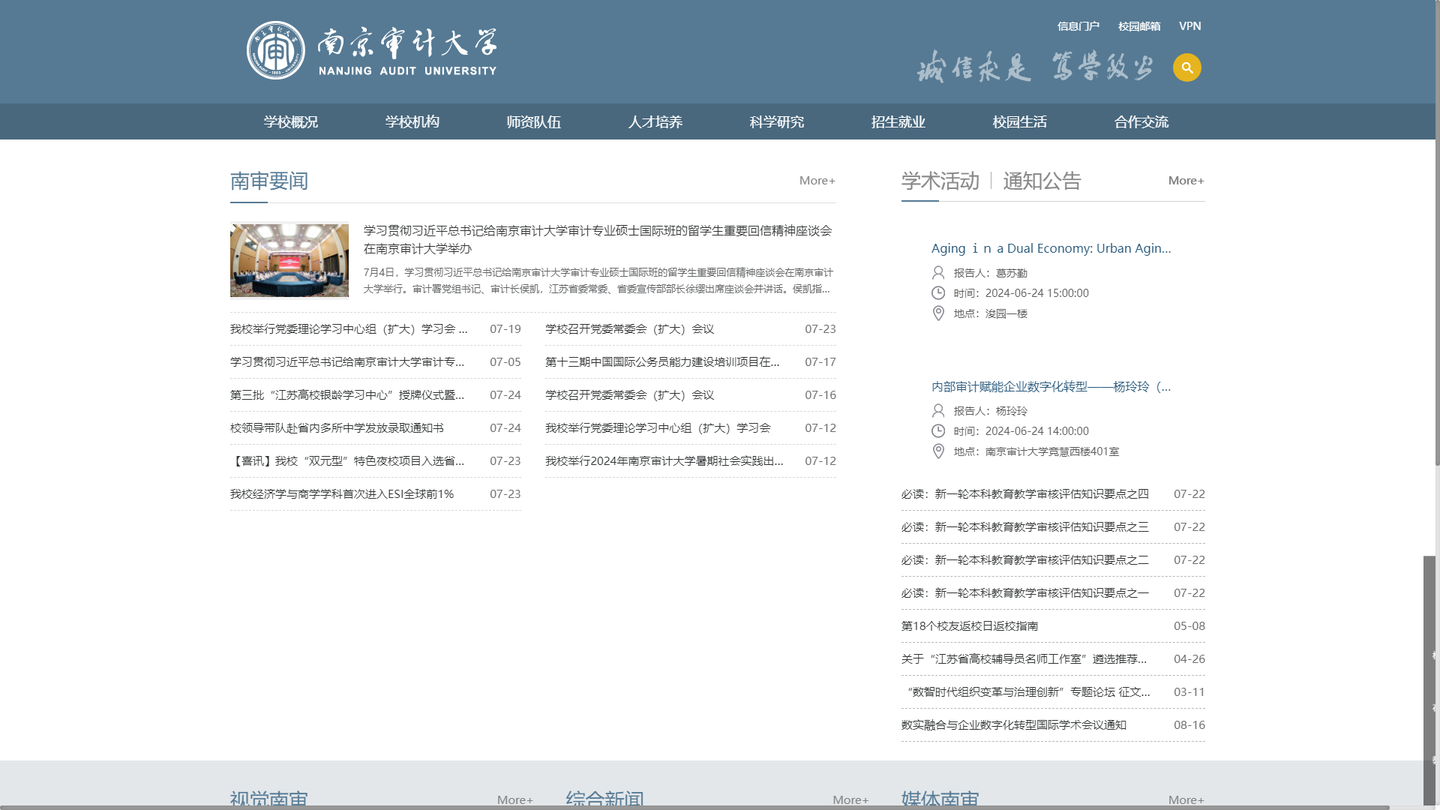Click More+ beside 通知公告
1440x810 pixels.
coord(1186,181)
